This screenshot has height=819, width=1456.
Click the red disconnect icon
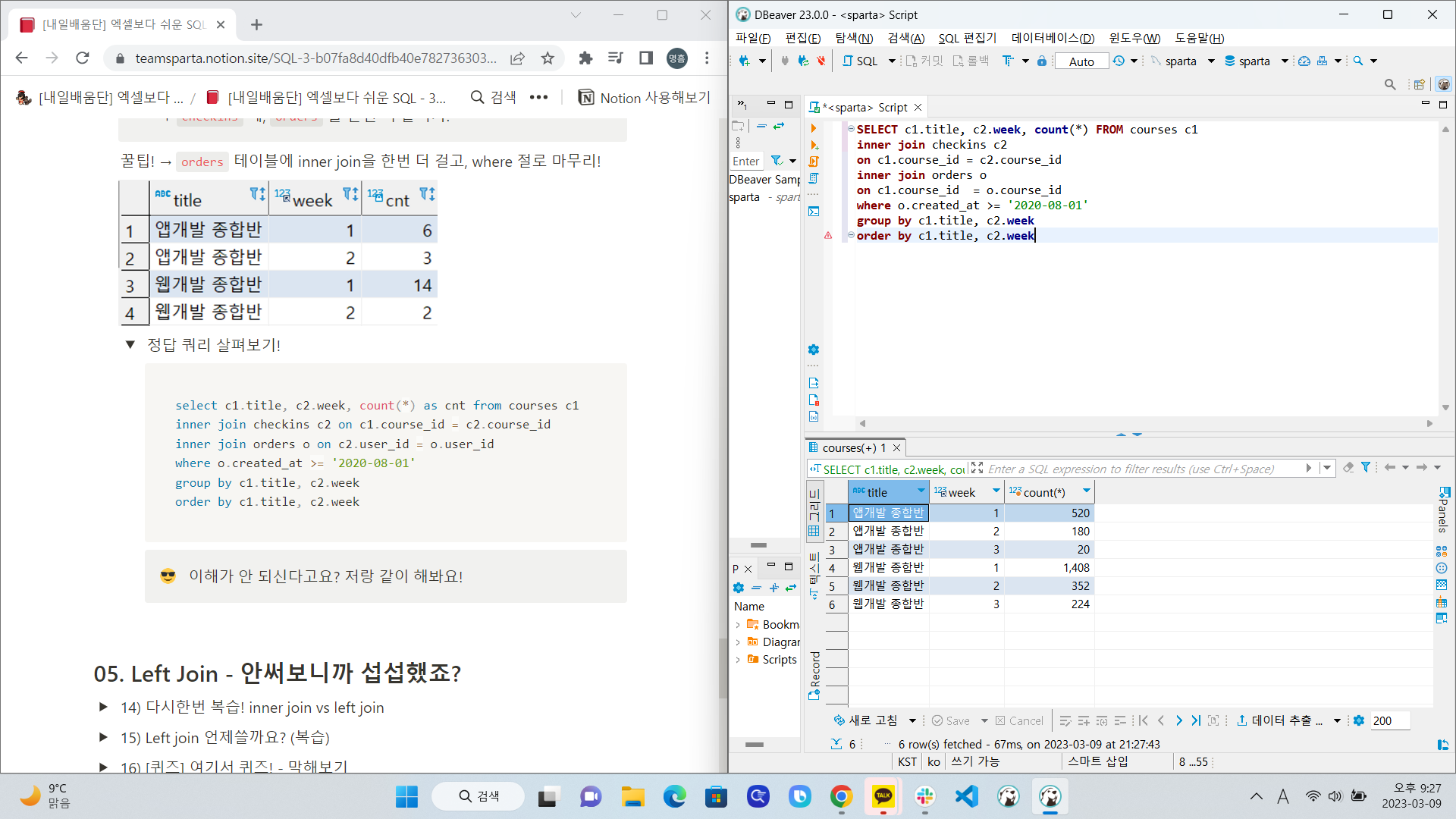pos(821,61)
